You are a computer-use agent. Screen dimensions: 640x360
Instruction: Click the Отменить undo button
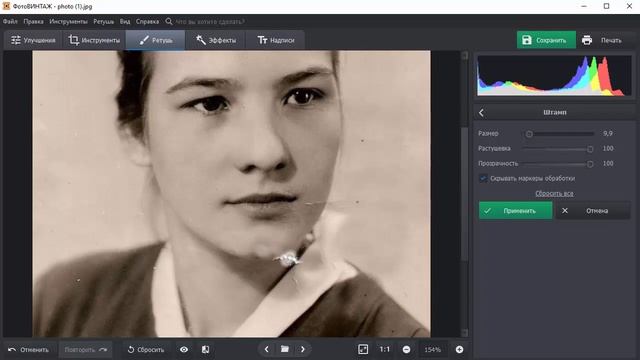(29, 349)
